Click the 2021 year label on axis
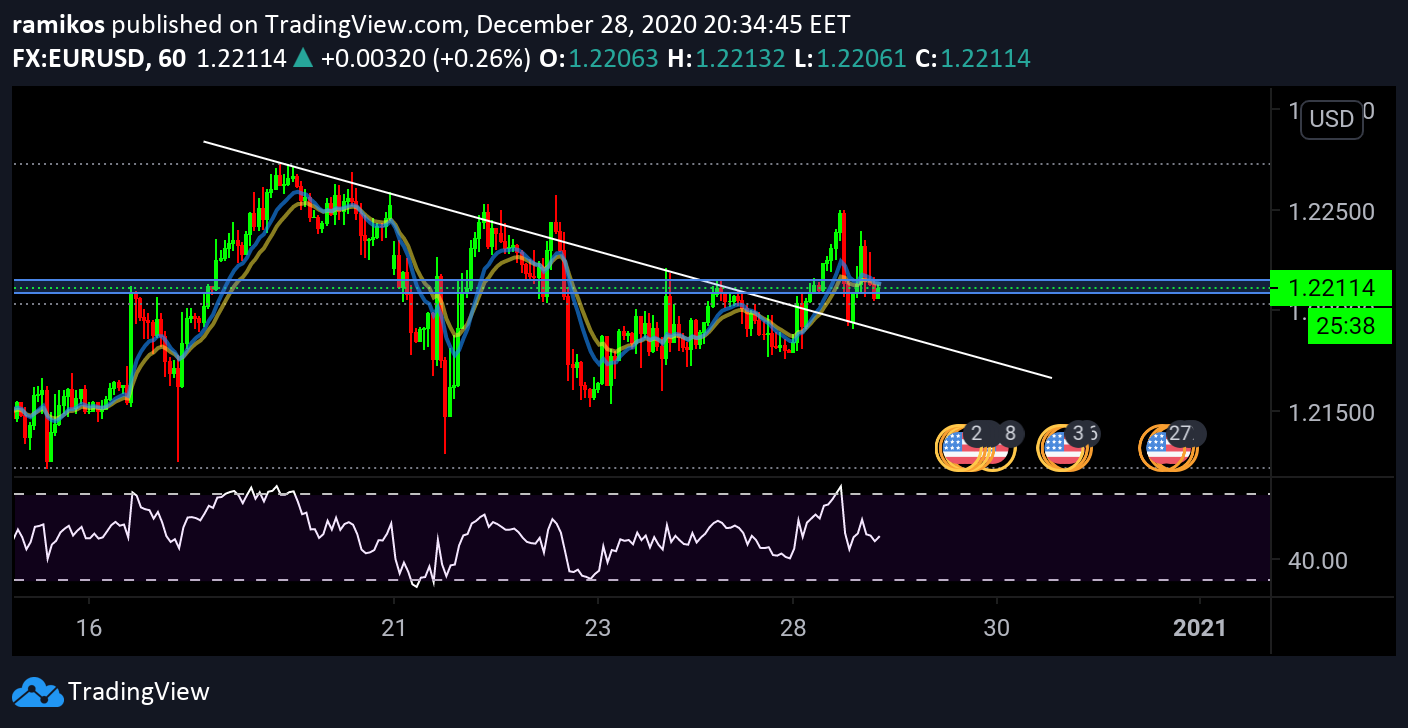The width and height of the screenshot is (1408, 728). [1199, 627]
